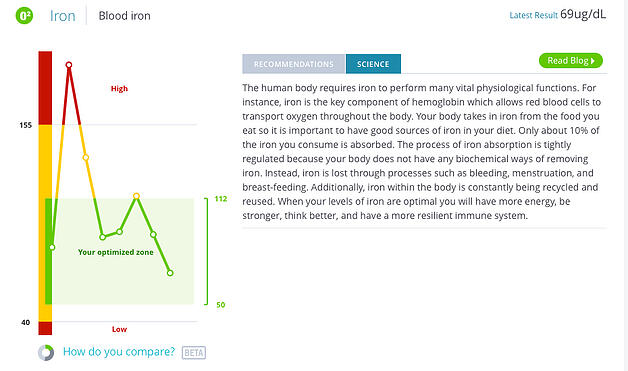Select the highest red data point on chart
Viewport: 628px width, 371px height.
pos(69,65)
